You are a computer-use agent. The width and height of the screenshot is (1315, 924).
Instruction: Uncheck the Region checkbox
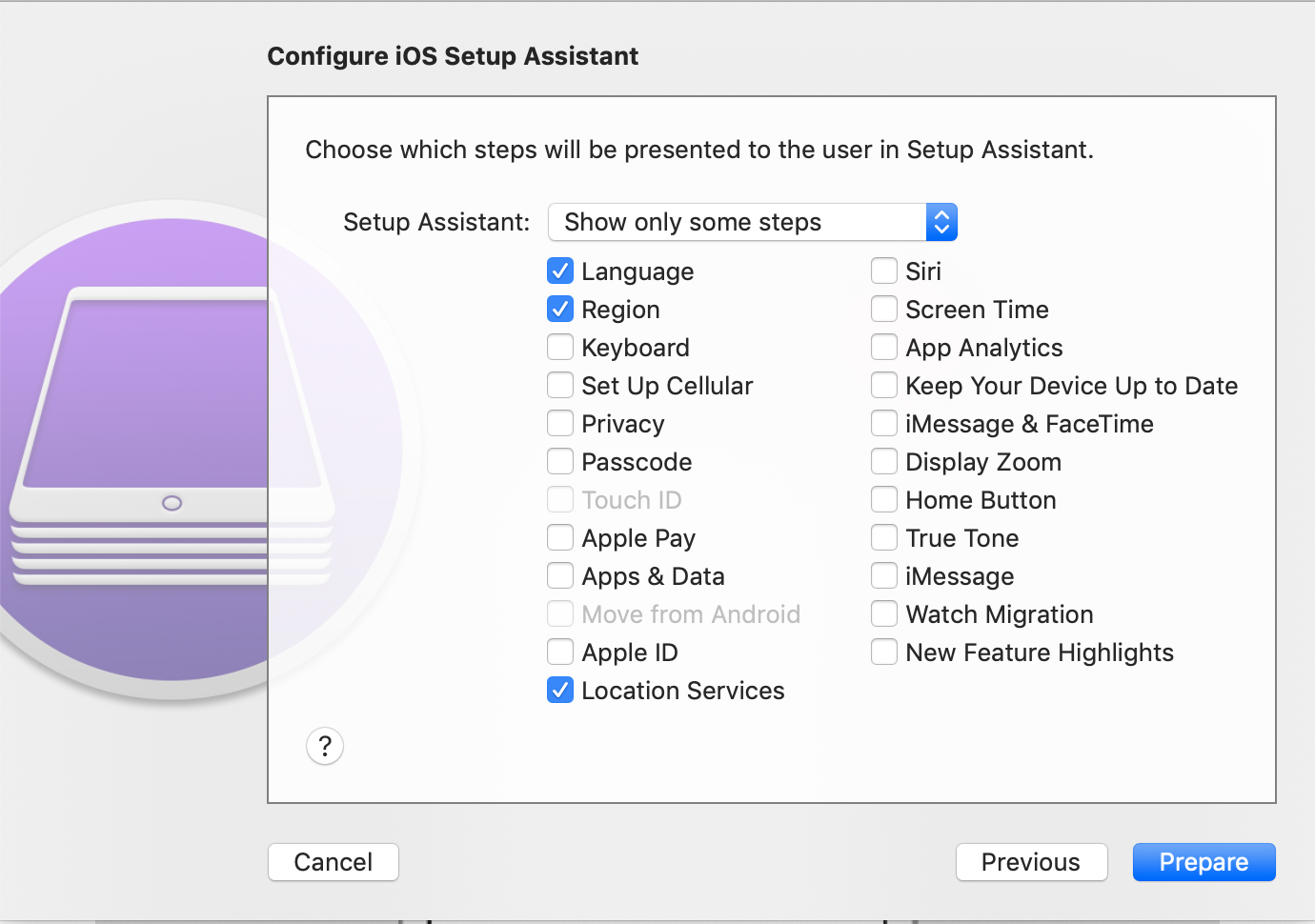560,310
